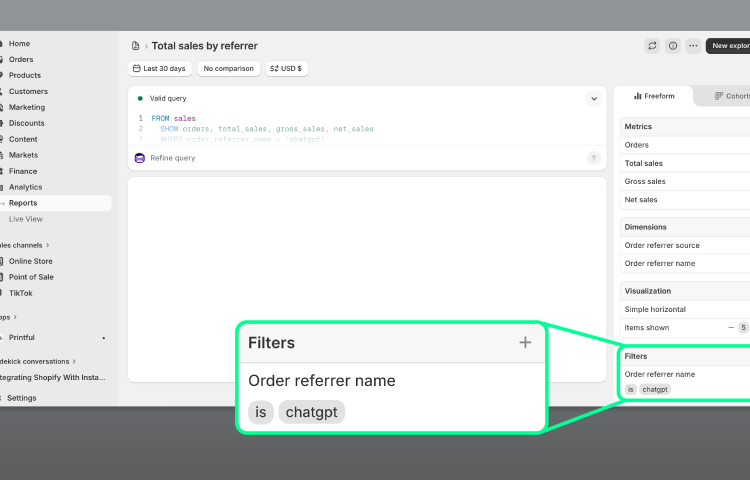
Task: Open Live View under Reports
Action: point(26,219)
